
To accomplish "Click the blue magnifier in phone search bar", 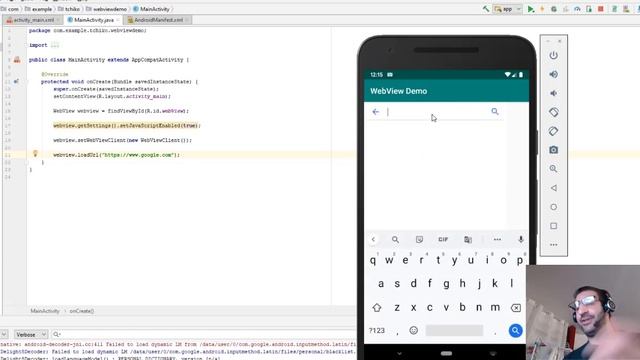I will [495, 111].
